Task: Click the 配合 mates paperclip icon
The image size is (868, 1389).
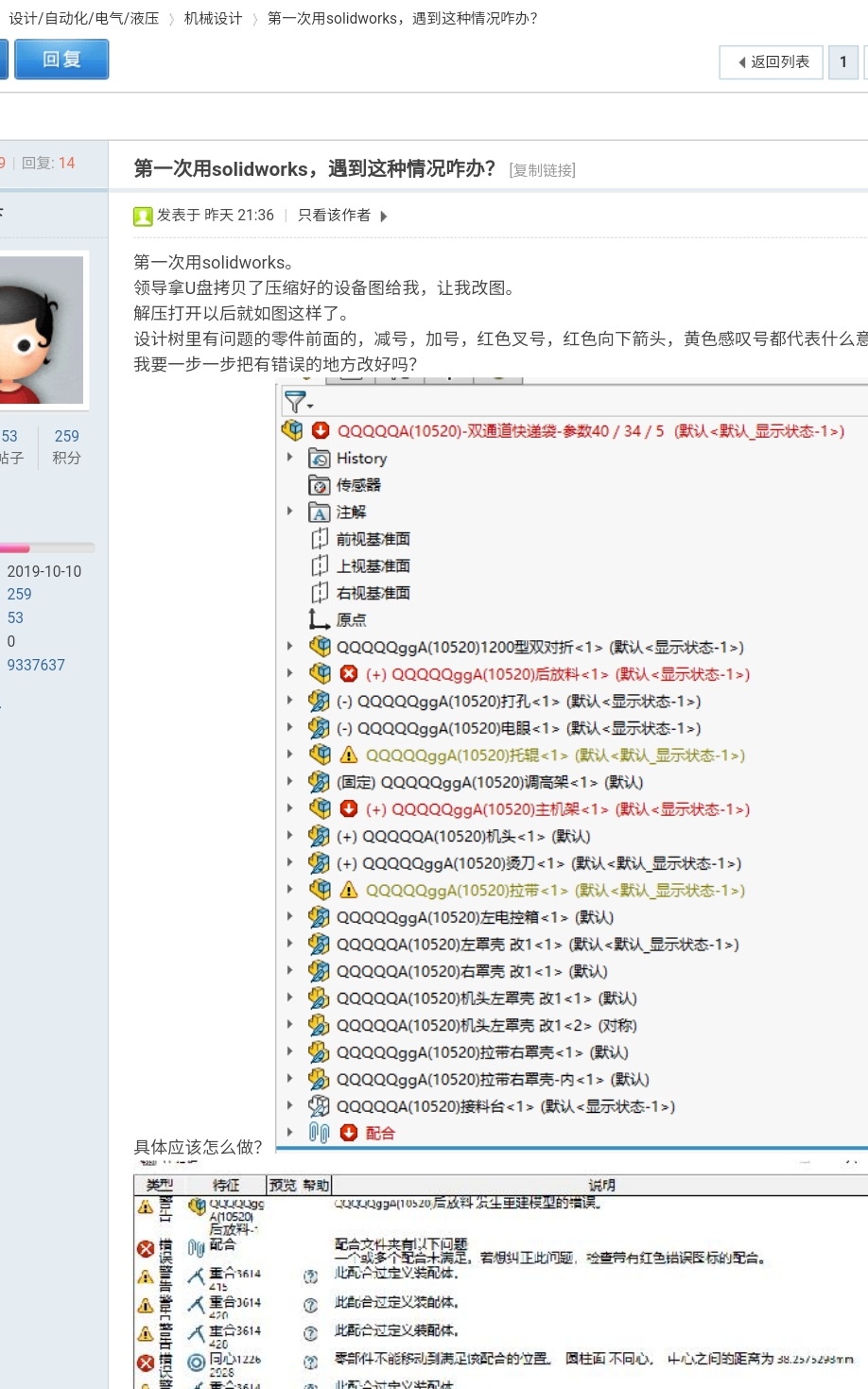Action: pyautogui.click(x=320, y=1133)
